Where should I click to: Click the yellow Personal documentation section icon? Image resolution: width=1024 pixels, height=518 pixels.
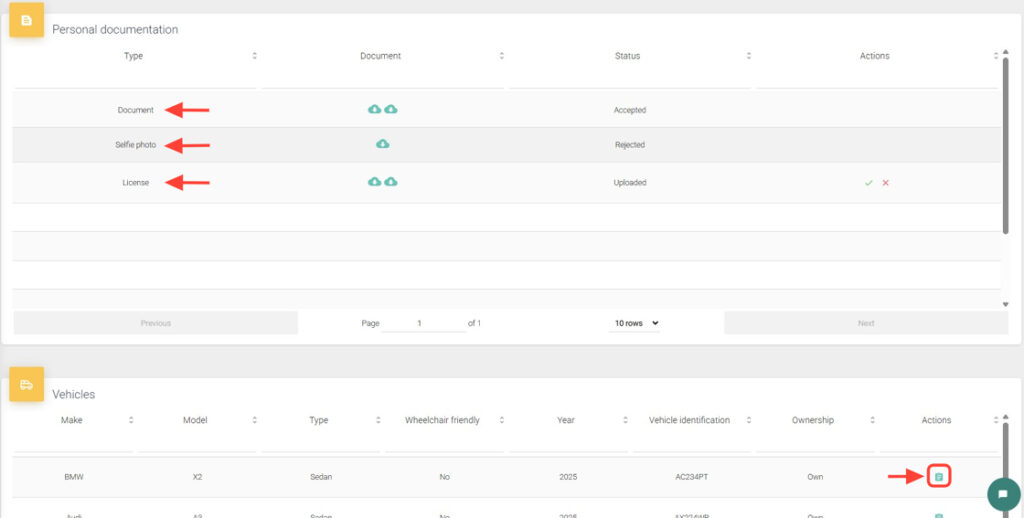tap(27, 20)
